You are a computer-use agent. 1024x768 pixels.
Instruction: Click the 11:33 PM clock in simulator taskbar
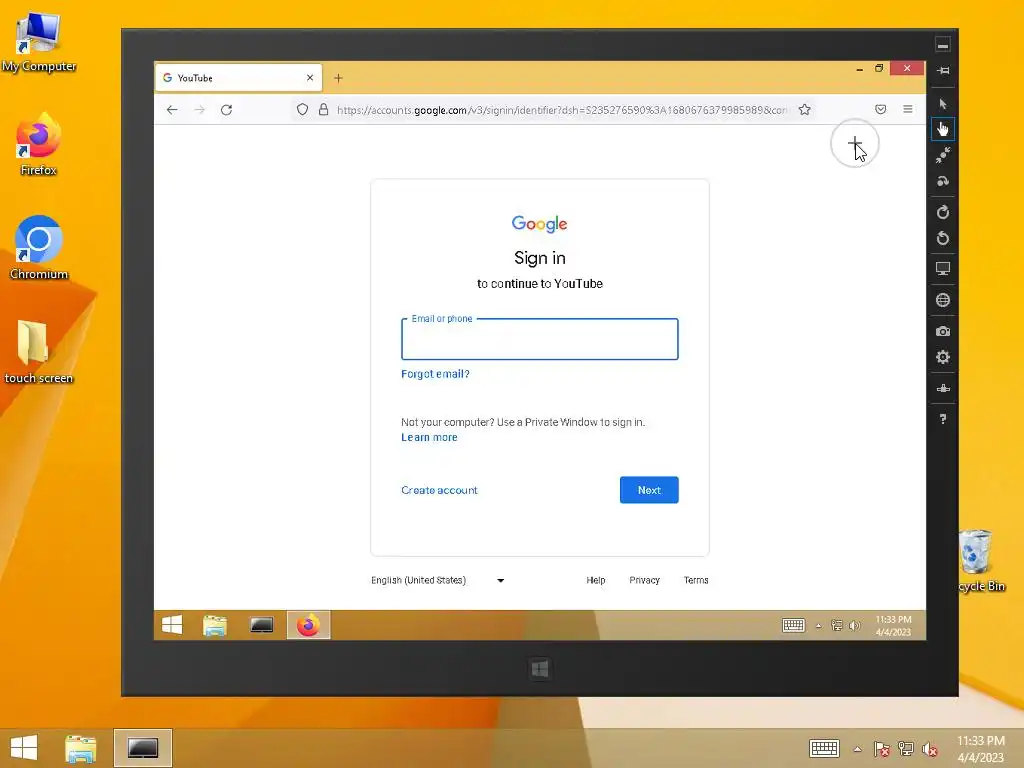[x=893, y=625]
